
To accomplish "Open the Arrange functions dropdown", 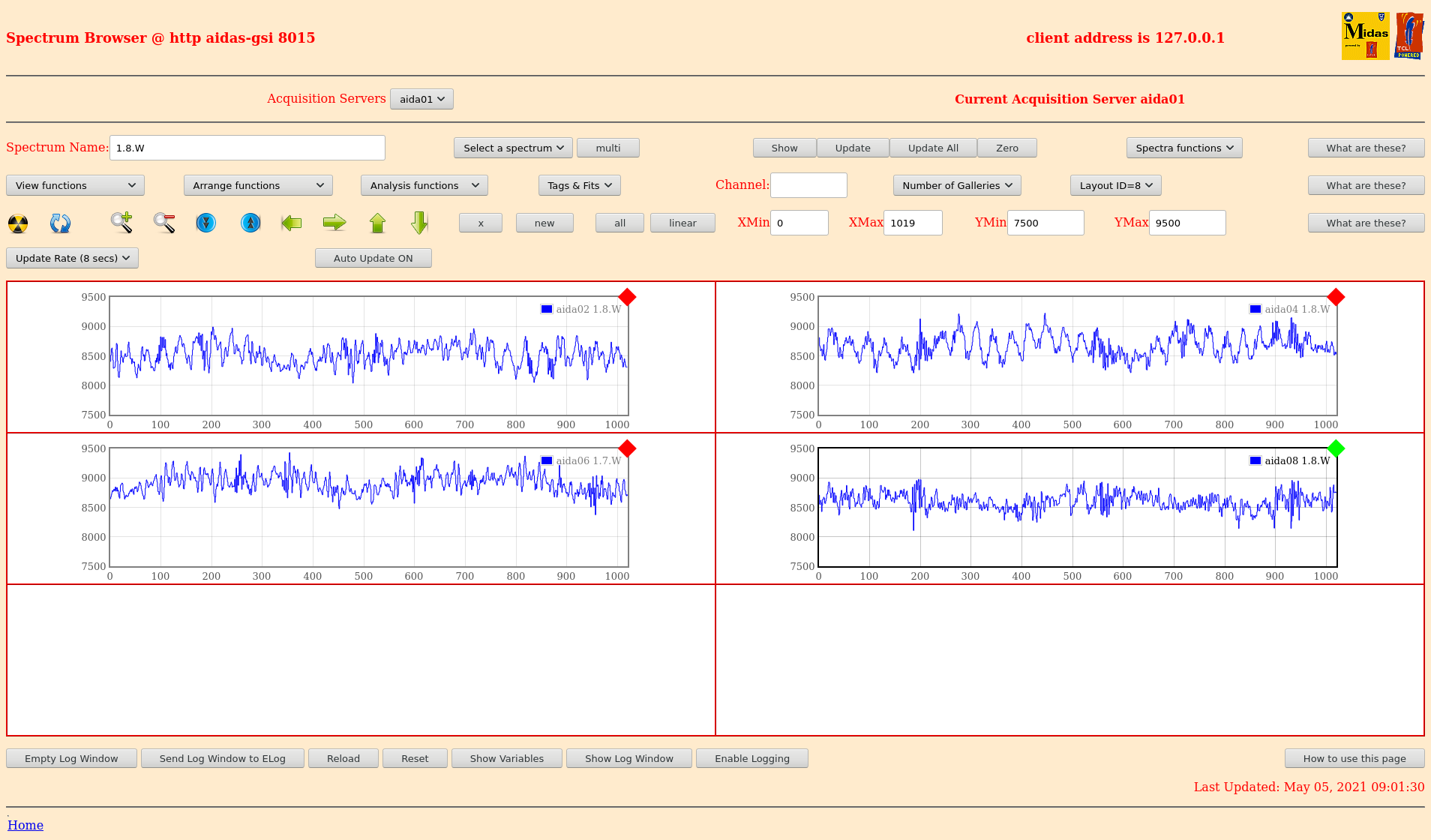I will [x=258, y=185].
